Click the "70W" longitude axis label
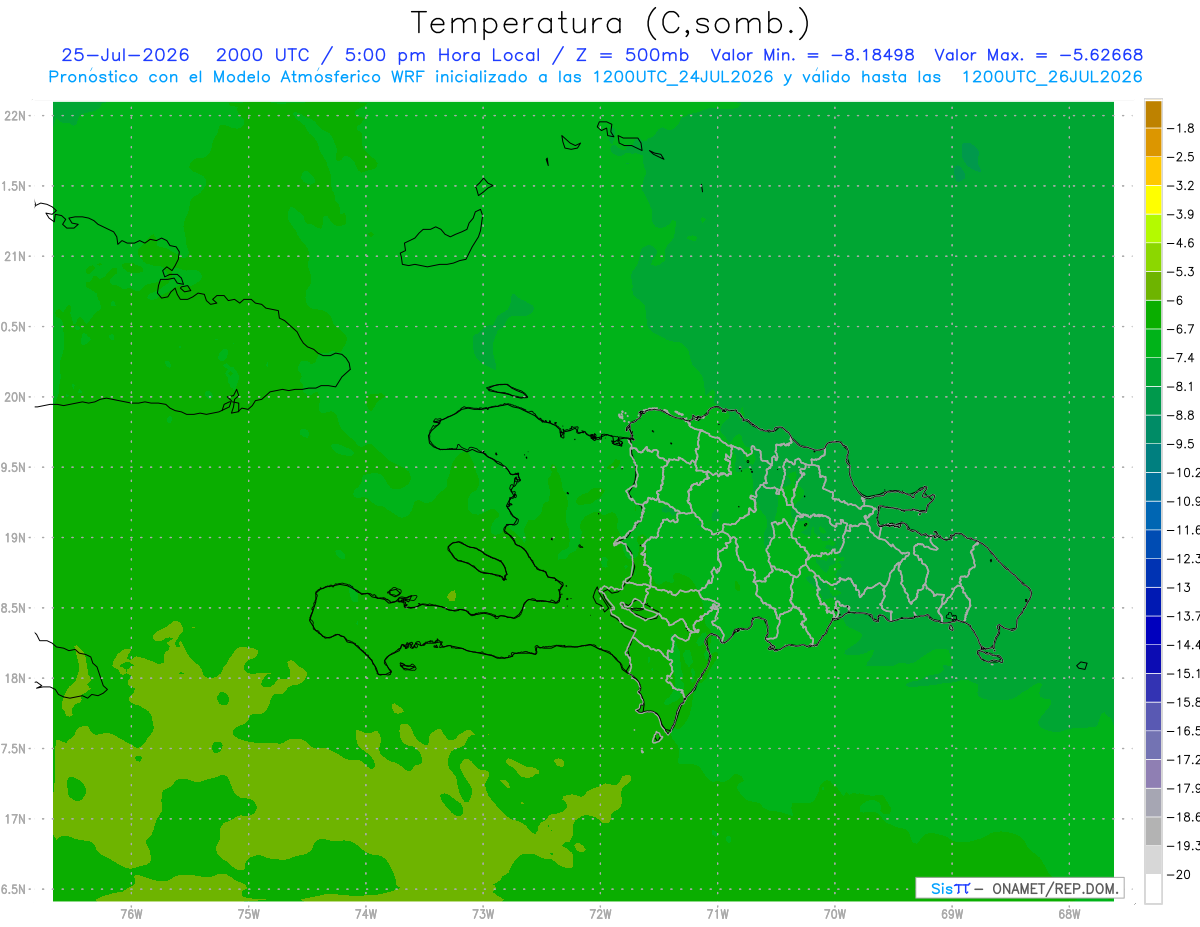1200x927 pixels. point(834,913)
